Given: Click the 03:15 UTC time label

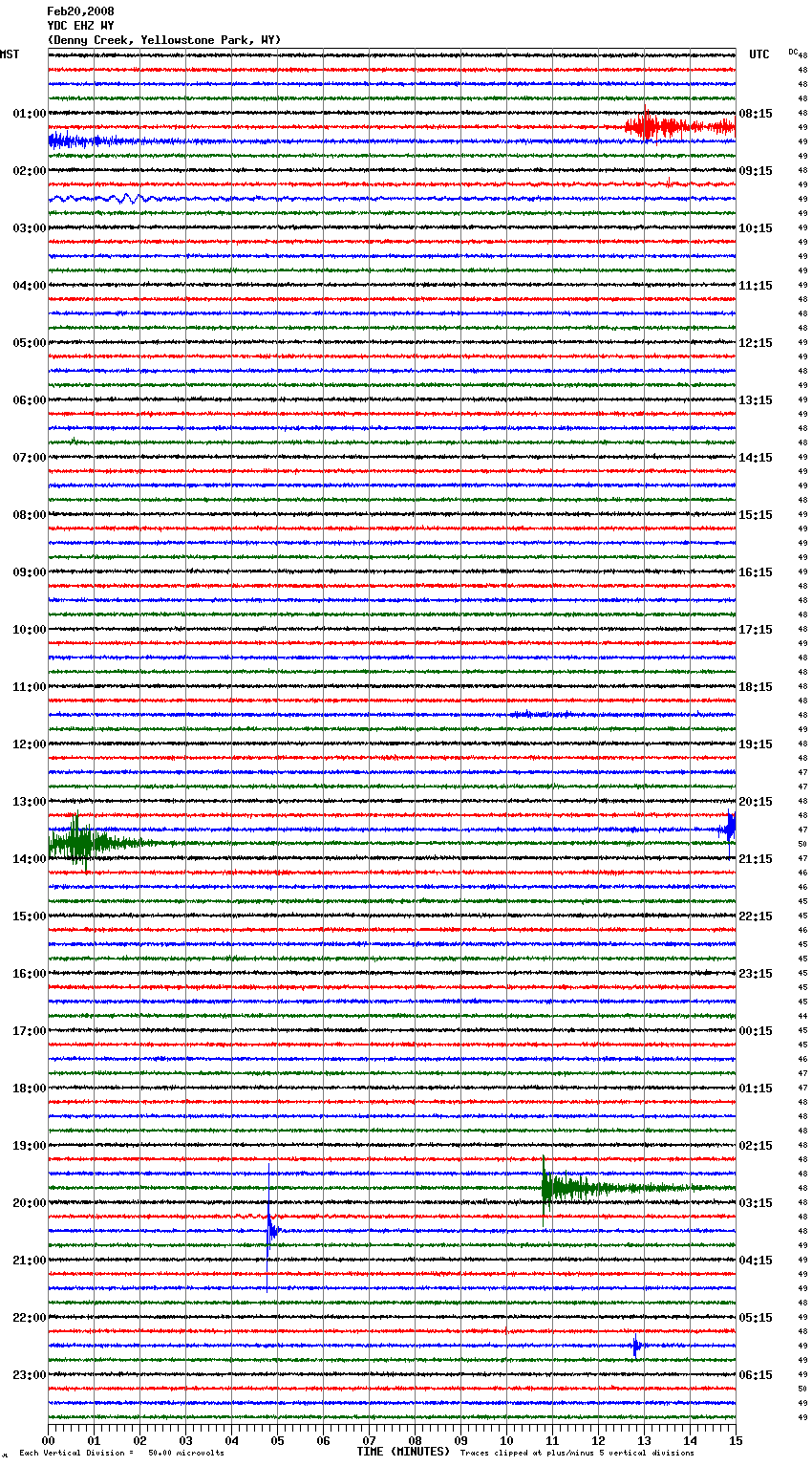Looking at the screenshot, I should (x=756, y=1203).
